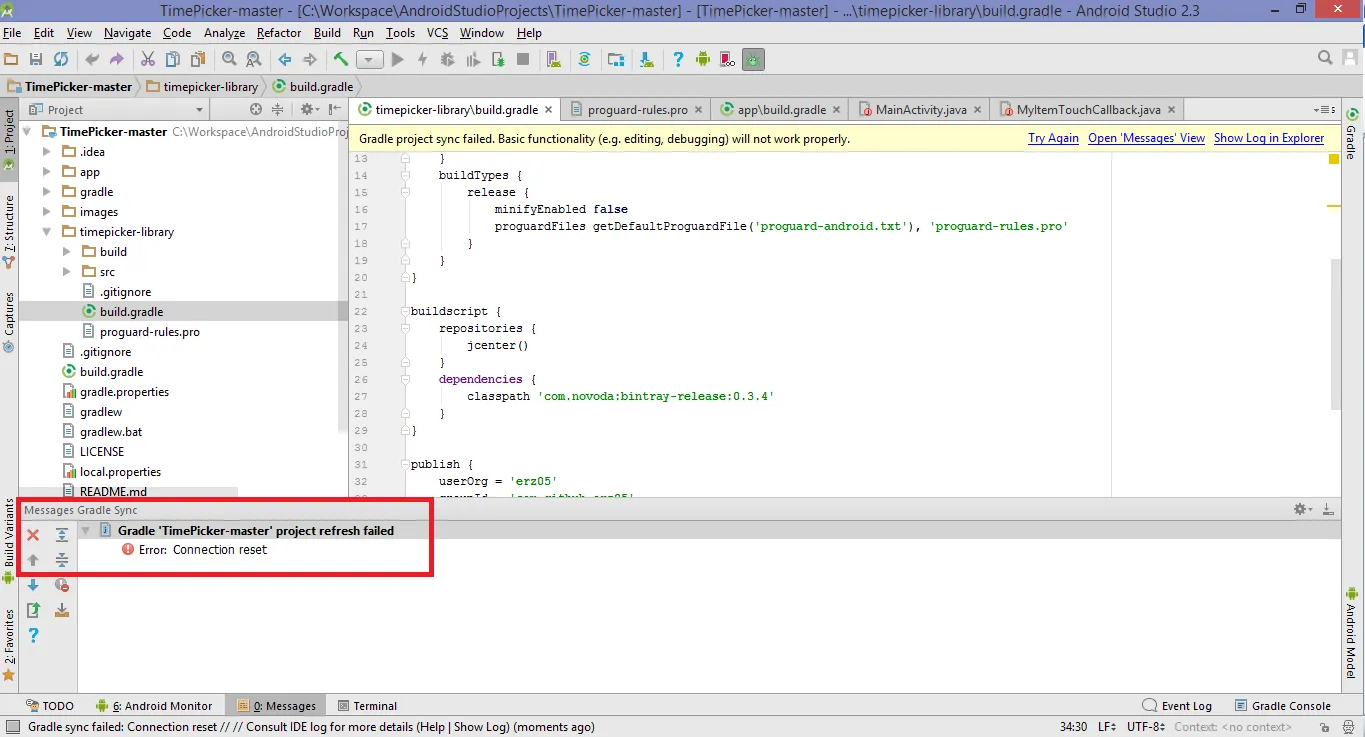This screenshot has width=1365, height=737.
Task: Switch to the MainActivity.java tab
Action: coord(921,110)
